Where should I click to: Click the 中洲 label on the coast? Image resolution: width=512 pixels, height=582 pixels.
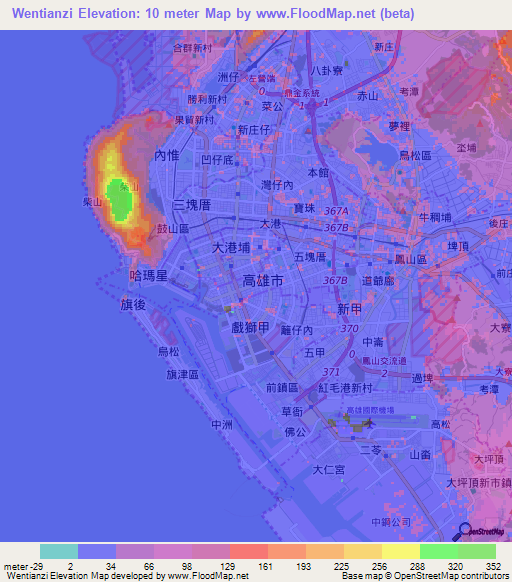(222, 425)
